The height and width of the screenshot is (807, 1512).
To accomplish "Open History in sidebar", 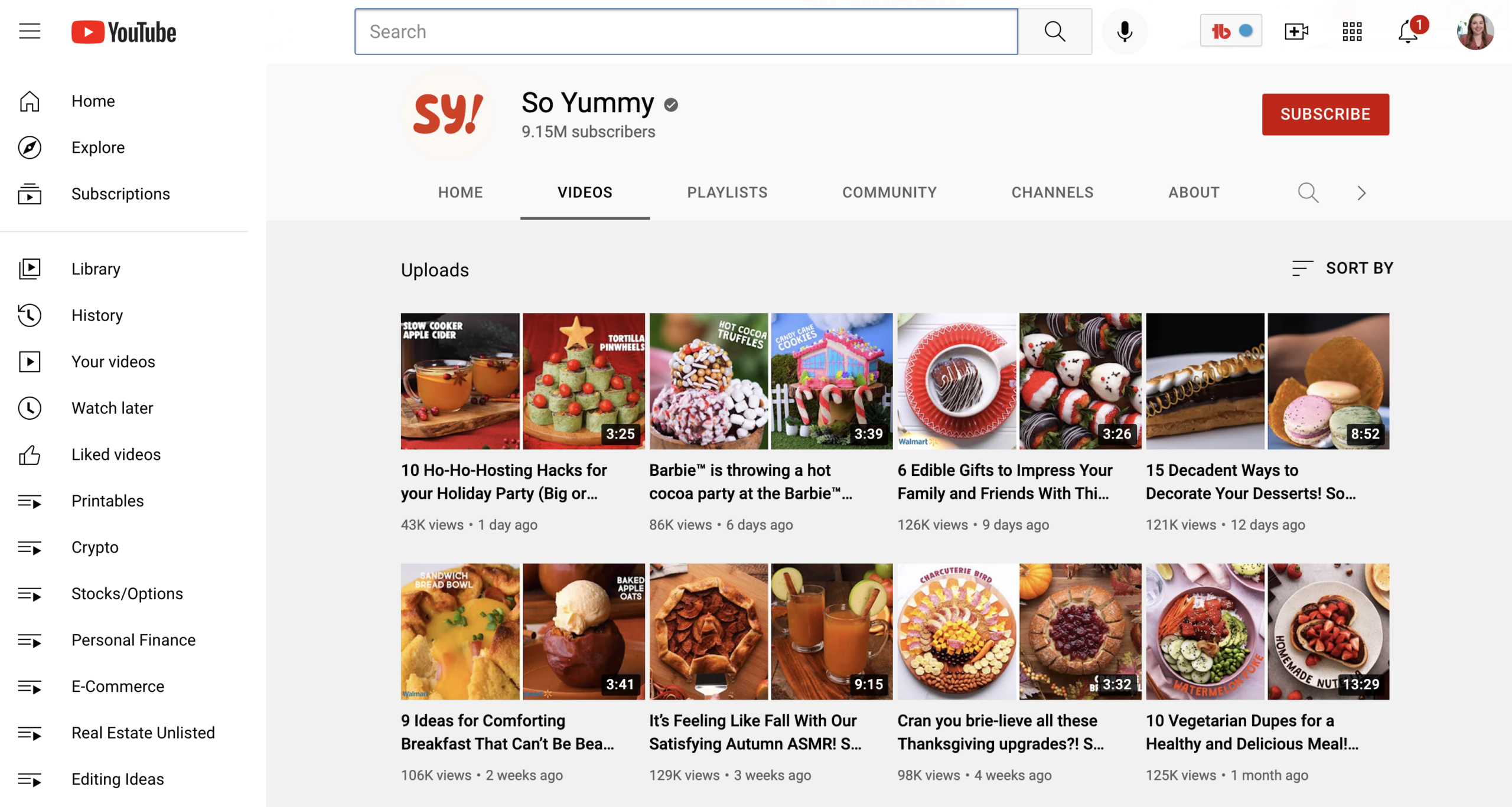I will (124, 315).
